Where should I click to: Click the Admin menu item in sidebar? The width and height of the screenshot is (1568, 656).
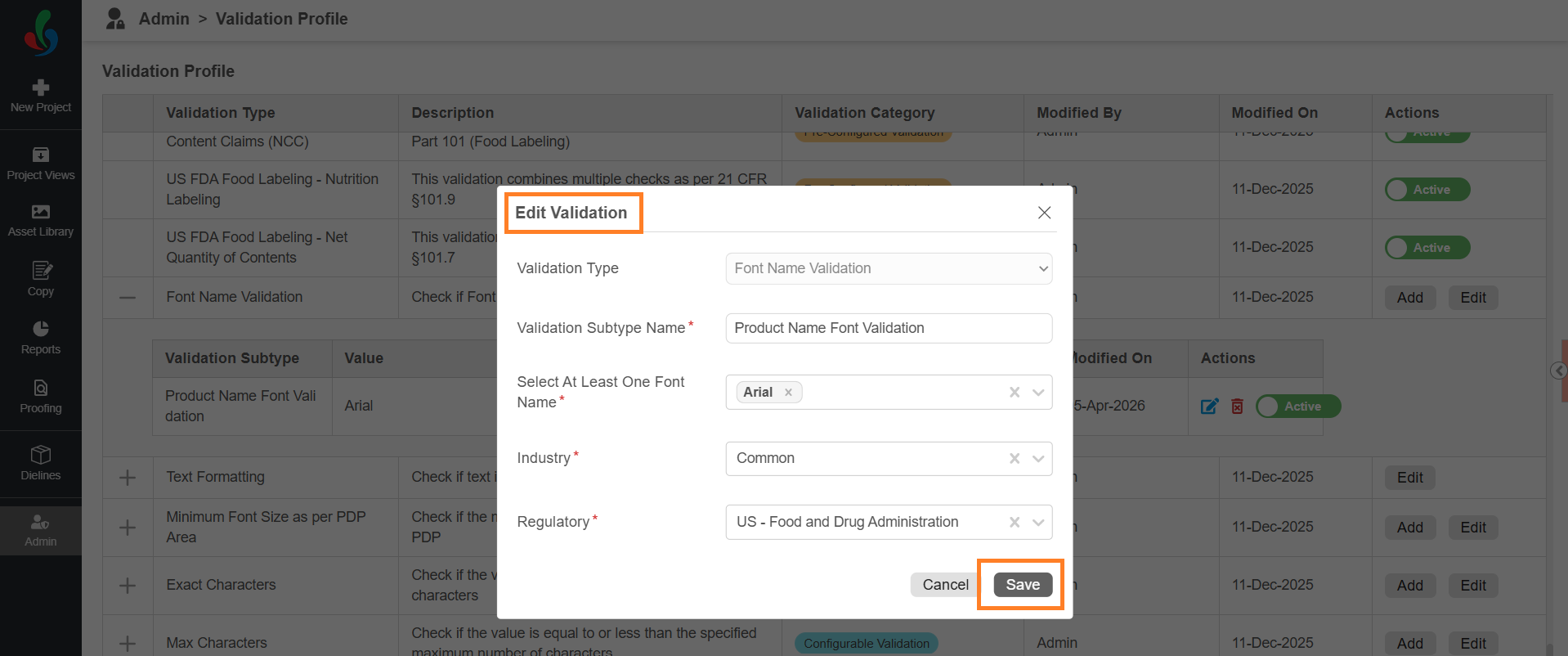pyautogui.click(x=40, y=530)
